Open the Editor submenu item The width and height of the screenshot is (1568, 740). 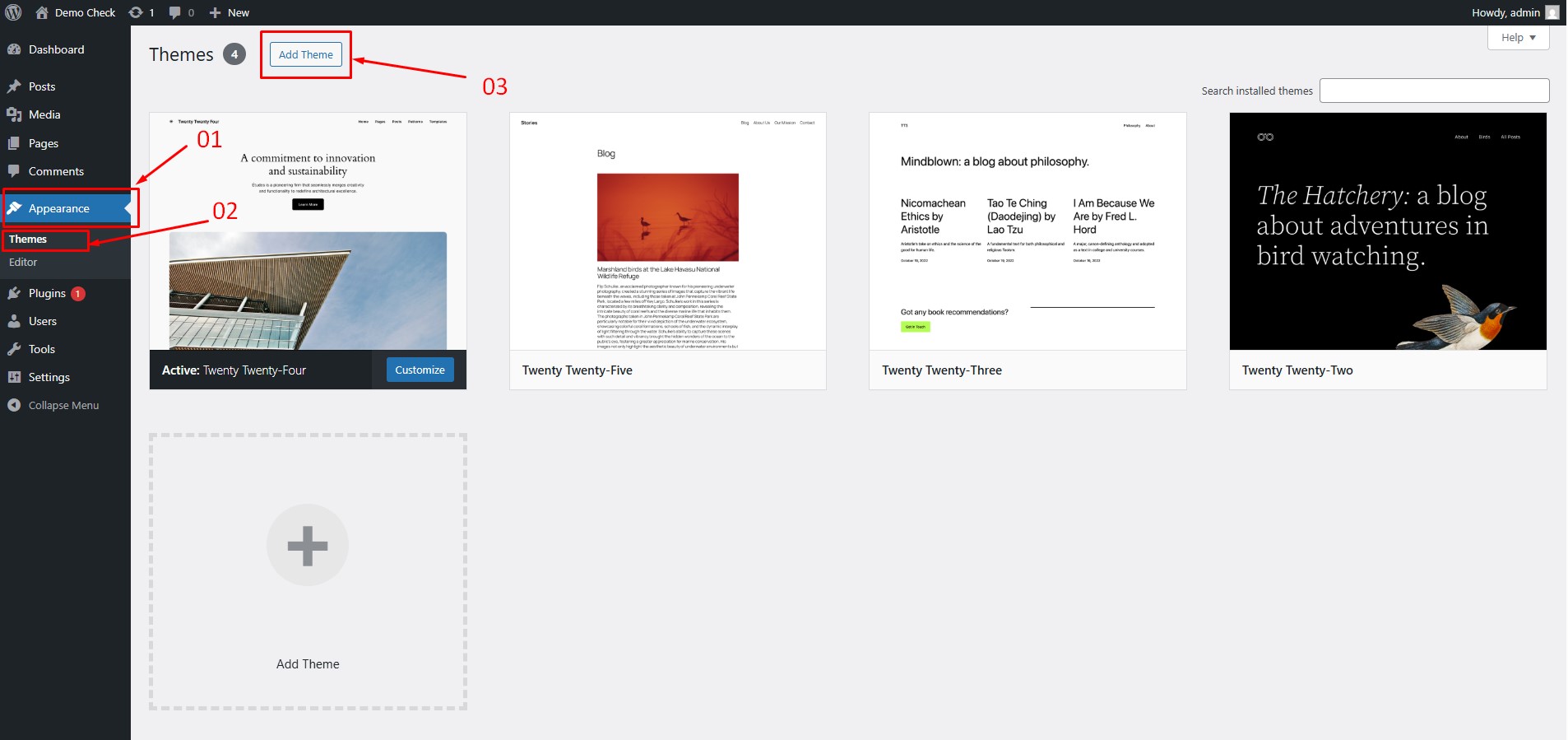tap(23, 263)
